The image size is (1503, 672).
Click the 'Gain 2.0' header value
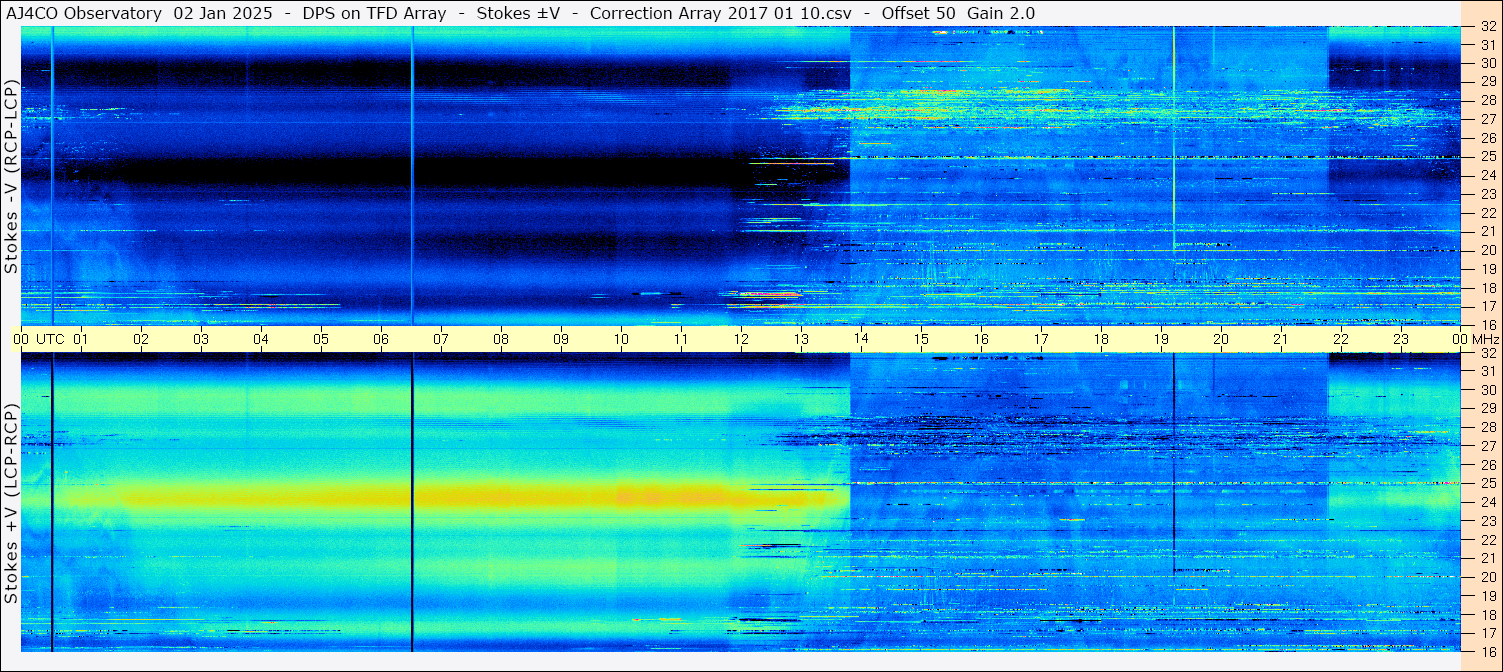1001,13
